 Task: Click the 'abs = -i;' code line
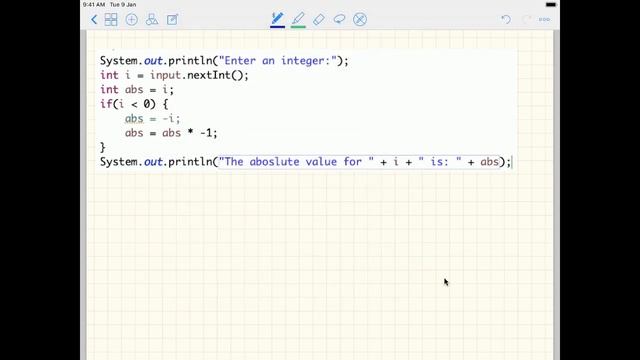(152, 118)
